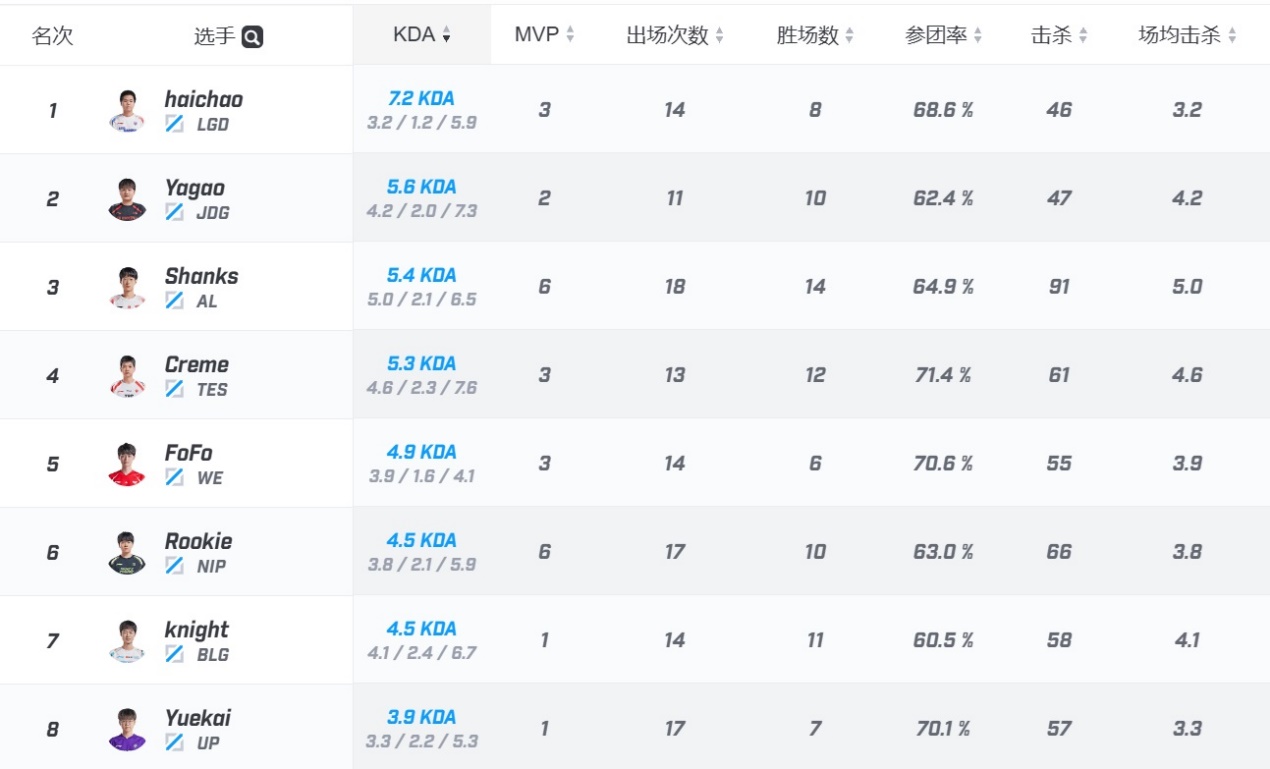Open FoFo's player profile link
This screenshot has height=769, width=1270.
tap(189, 453)
